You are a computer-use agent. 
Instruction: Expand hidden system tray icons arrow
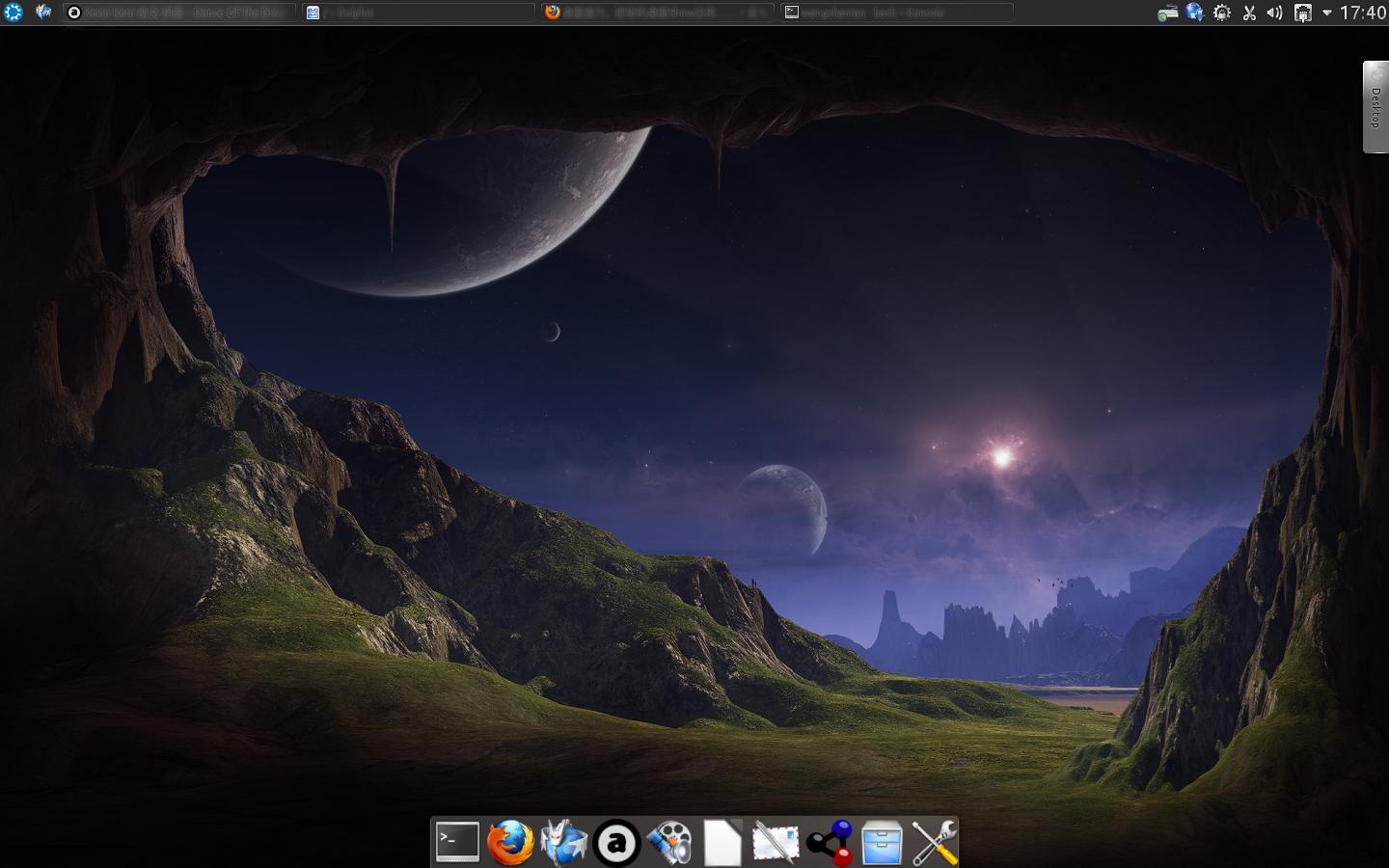tap(1327, 13)
